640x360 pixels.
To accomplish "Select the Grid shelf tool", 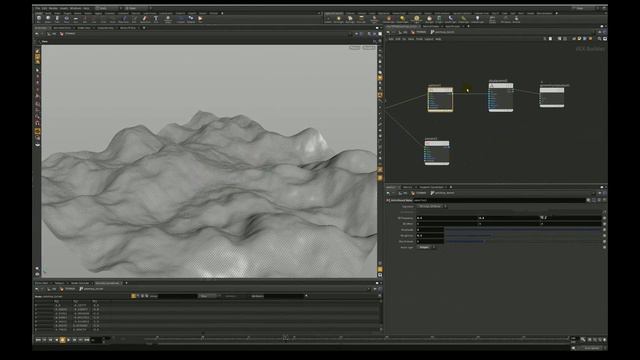I will [76, 19].
